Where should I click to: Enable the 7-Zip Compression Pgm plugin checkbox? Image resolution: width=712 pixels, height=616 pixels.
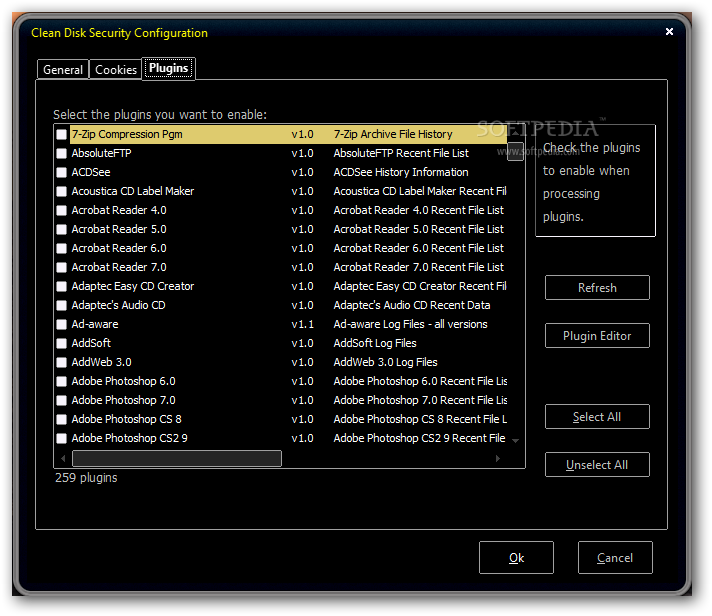tap(61, 134)
